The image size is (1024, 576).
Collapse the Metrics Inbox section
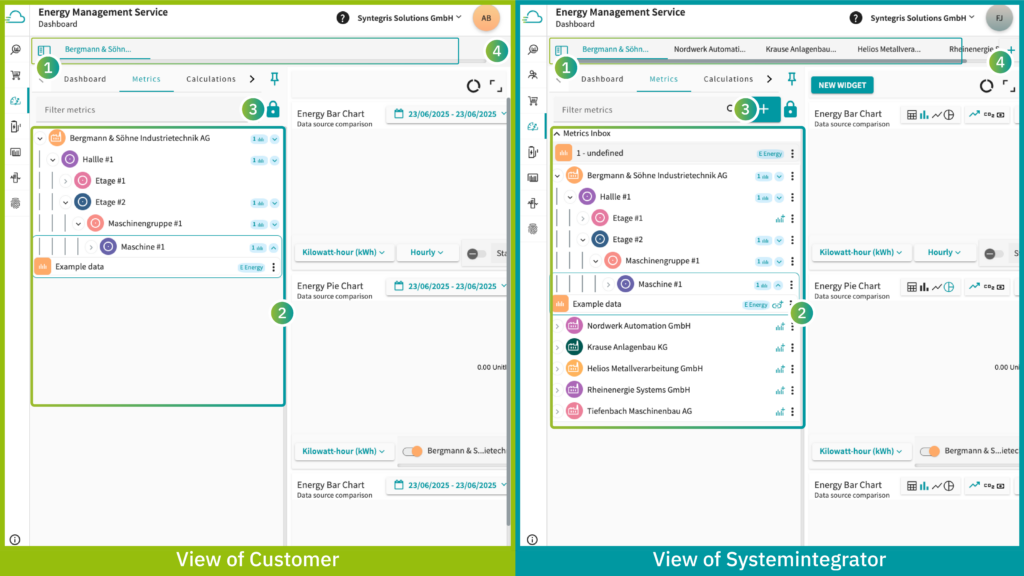coord(557,133)
